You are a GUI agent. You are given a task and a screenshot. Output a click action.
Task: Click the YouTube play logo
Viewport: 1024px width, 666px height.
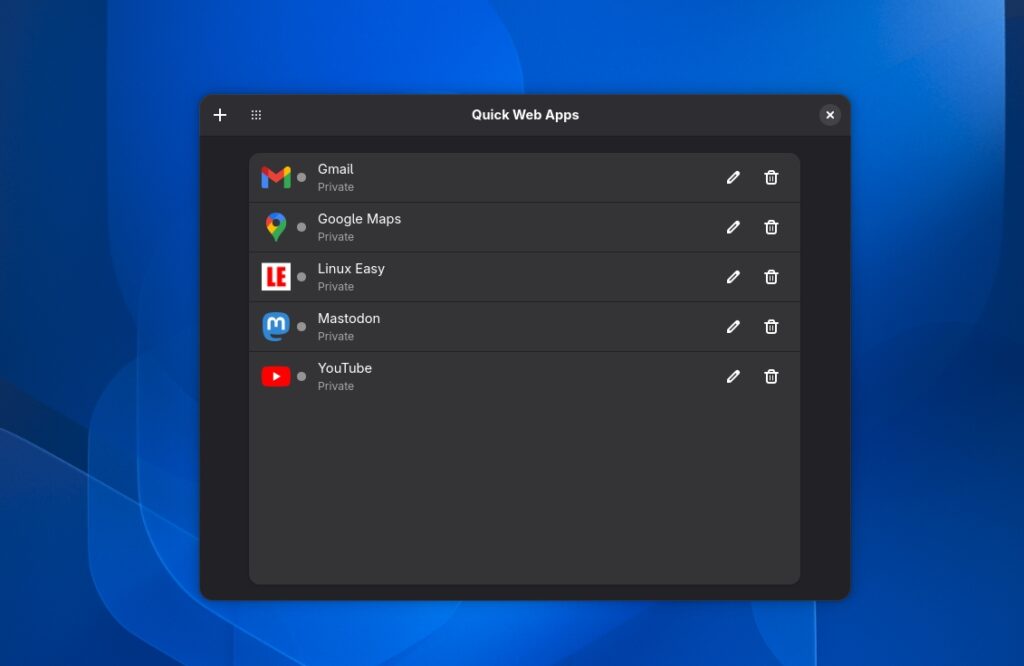point(276,376)
